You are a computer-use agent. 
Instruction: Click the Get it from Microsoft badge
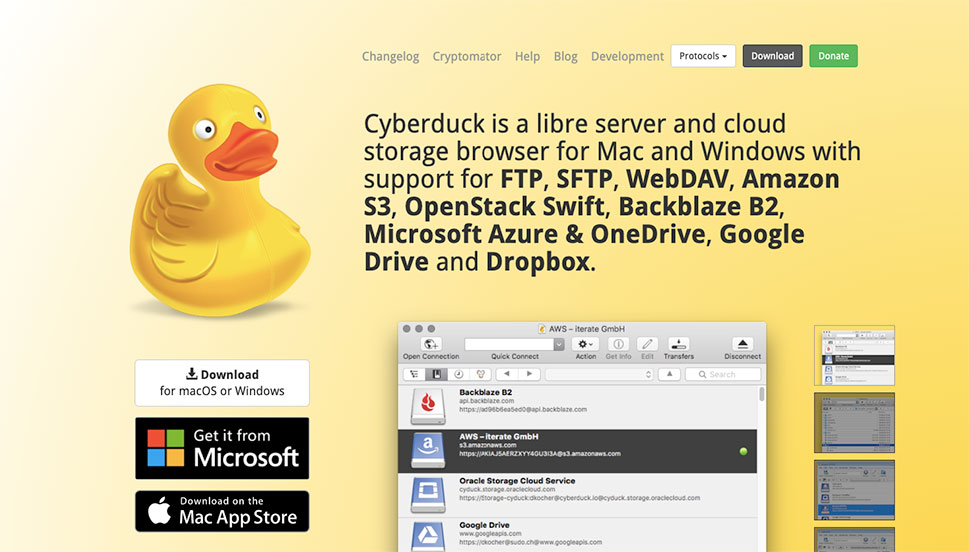[222, 448]
